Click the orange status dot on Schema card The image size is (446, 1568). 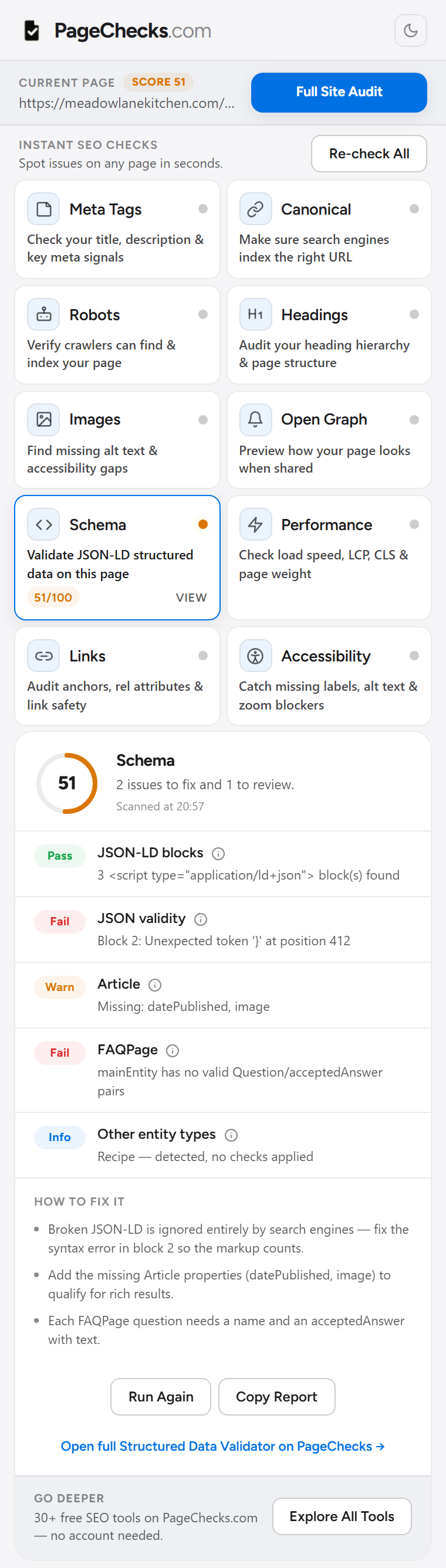pyautogui.click(x=203, y=524)
